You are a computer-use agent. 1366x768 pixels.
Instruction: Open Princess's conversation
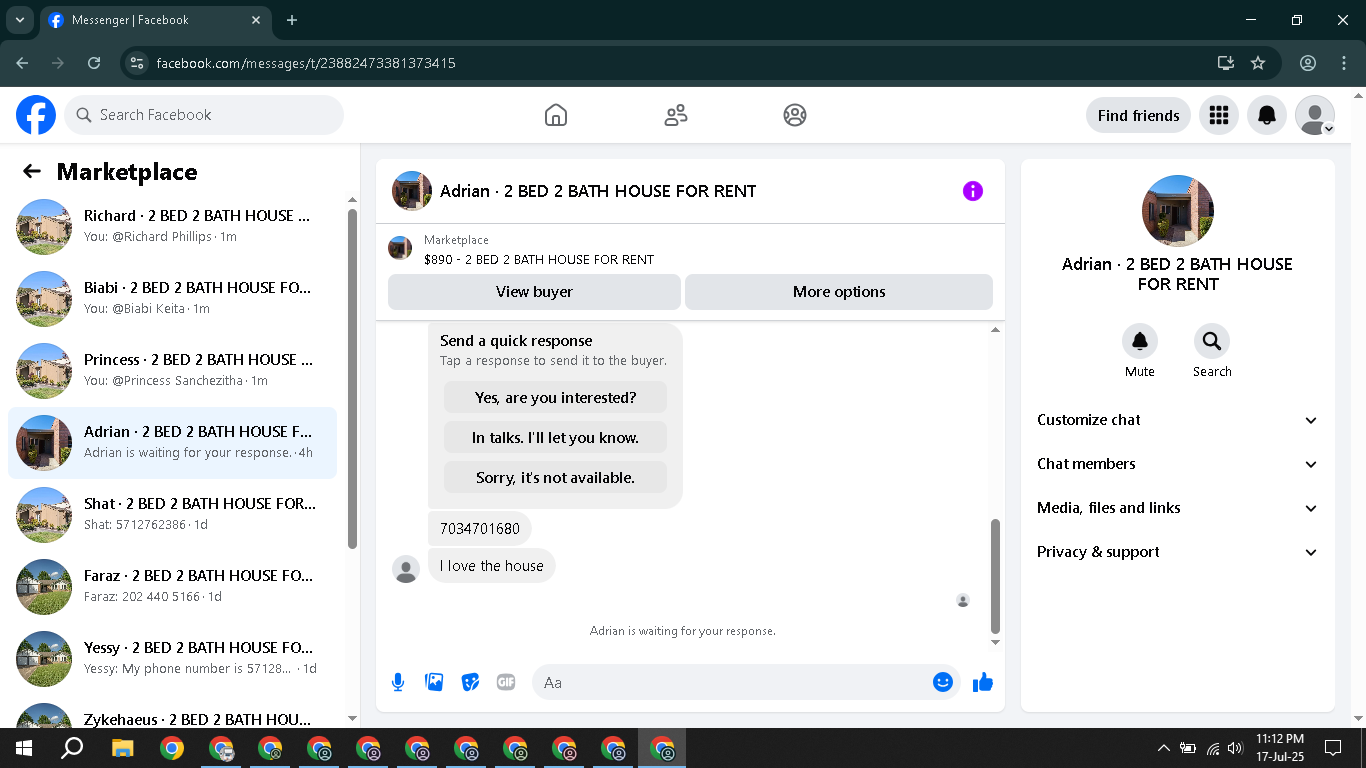[172, 371]
